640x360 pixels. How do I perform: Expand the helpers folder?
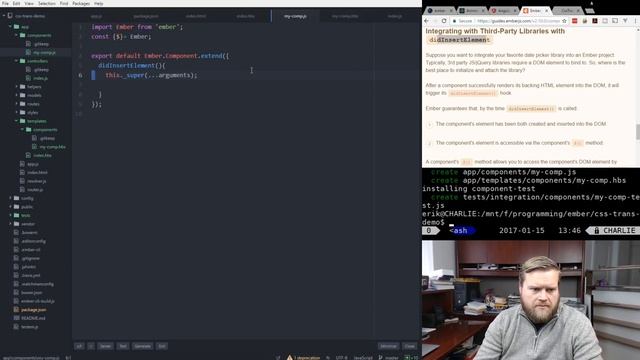pyautogui.click(x=16, y=87)
